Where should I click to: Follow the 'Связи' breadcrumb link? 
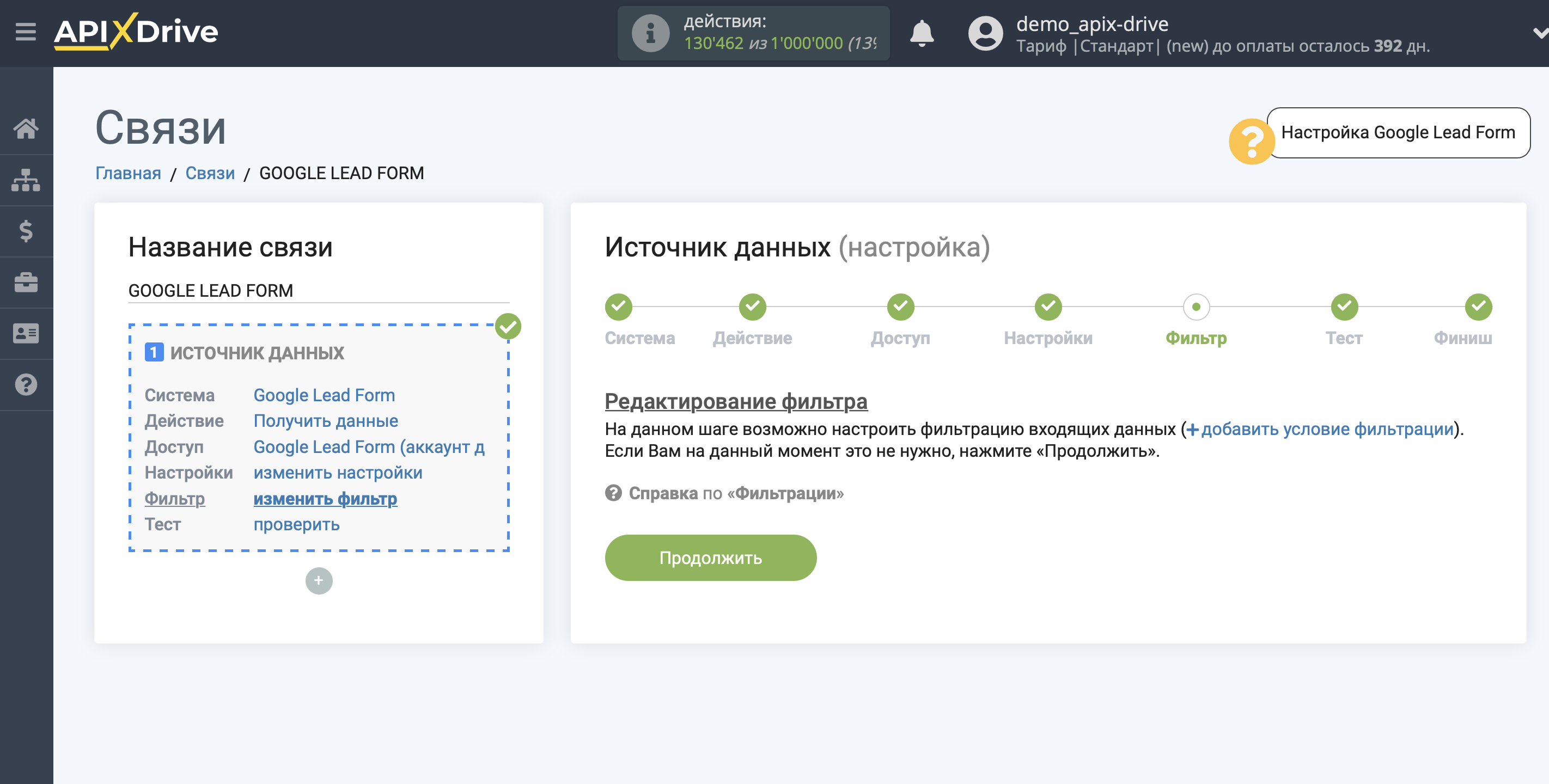click(210, 173)
